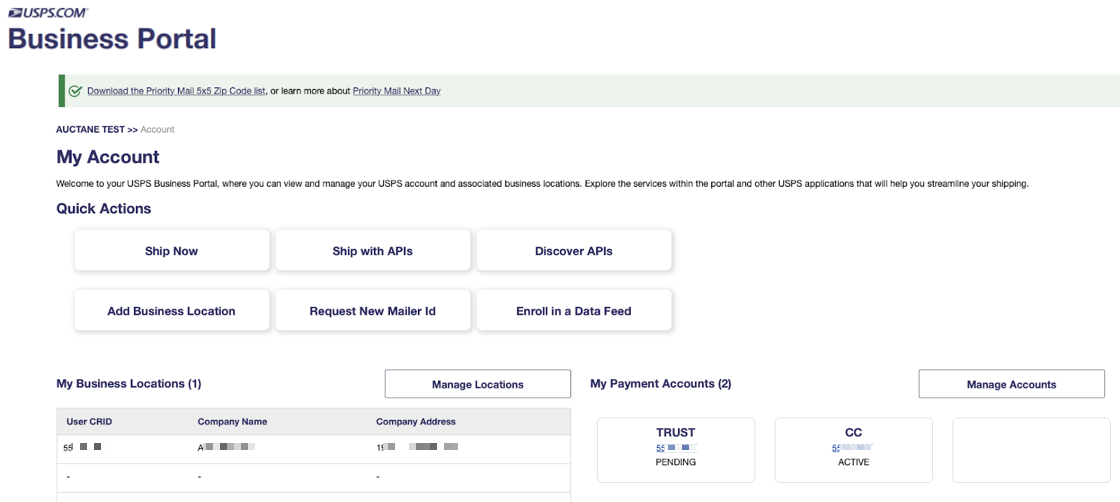Viewport: 1120px width, 502px height.
Task: Click the CC account number link
Action: [854, 448]
